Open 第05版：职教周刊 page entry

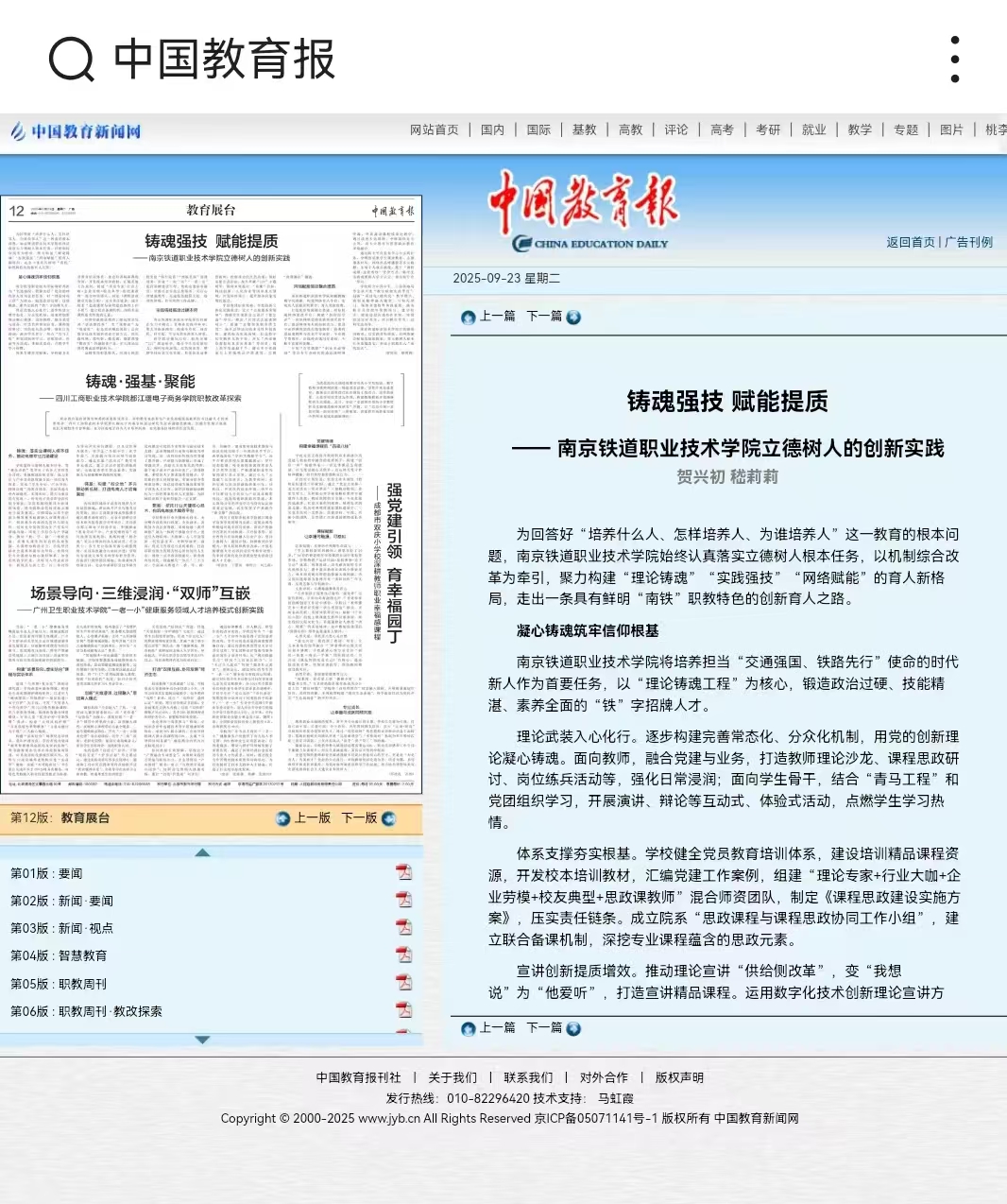[59, 984]
